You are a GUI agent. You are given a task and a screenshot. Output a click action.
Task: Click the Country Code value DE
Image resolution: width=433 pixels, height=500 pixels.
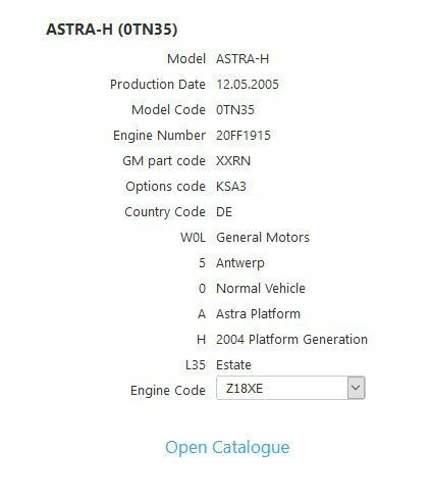pyautogui.click(x=224, y=212)
